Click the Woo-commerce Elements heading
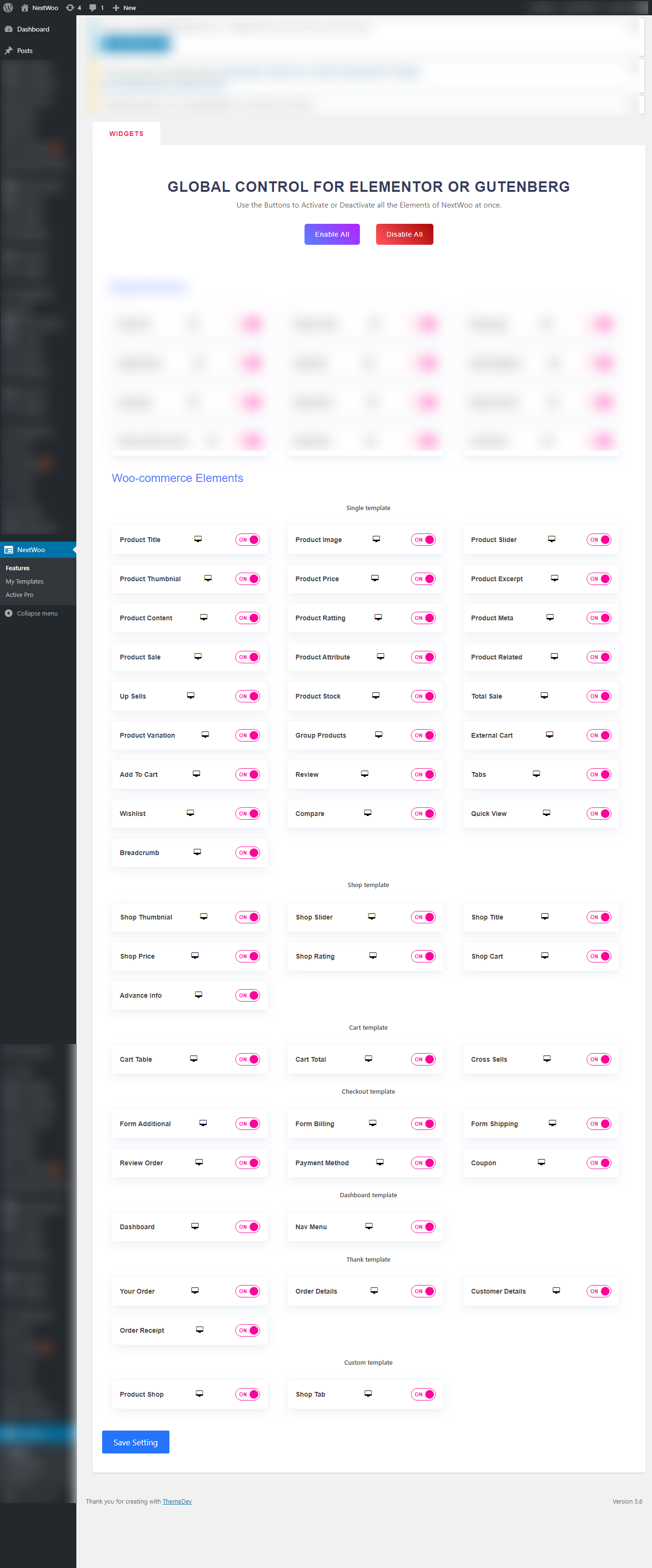 click(177, 478)
